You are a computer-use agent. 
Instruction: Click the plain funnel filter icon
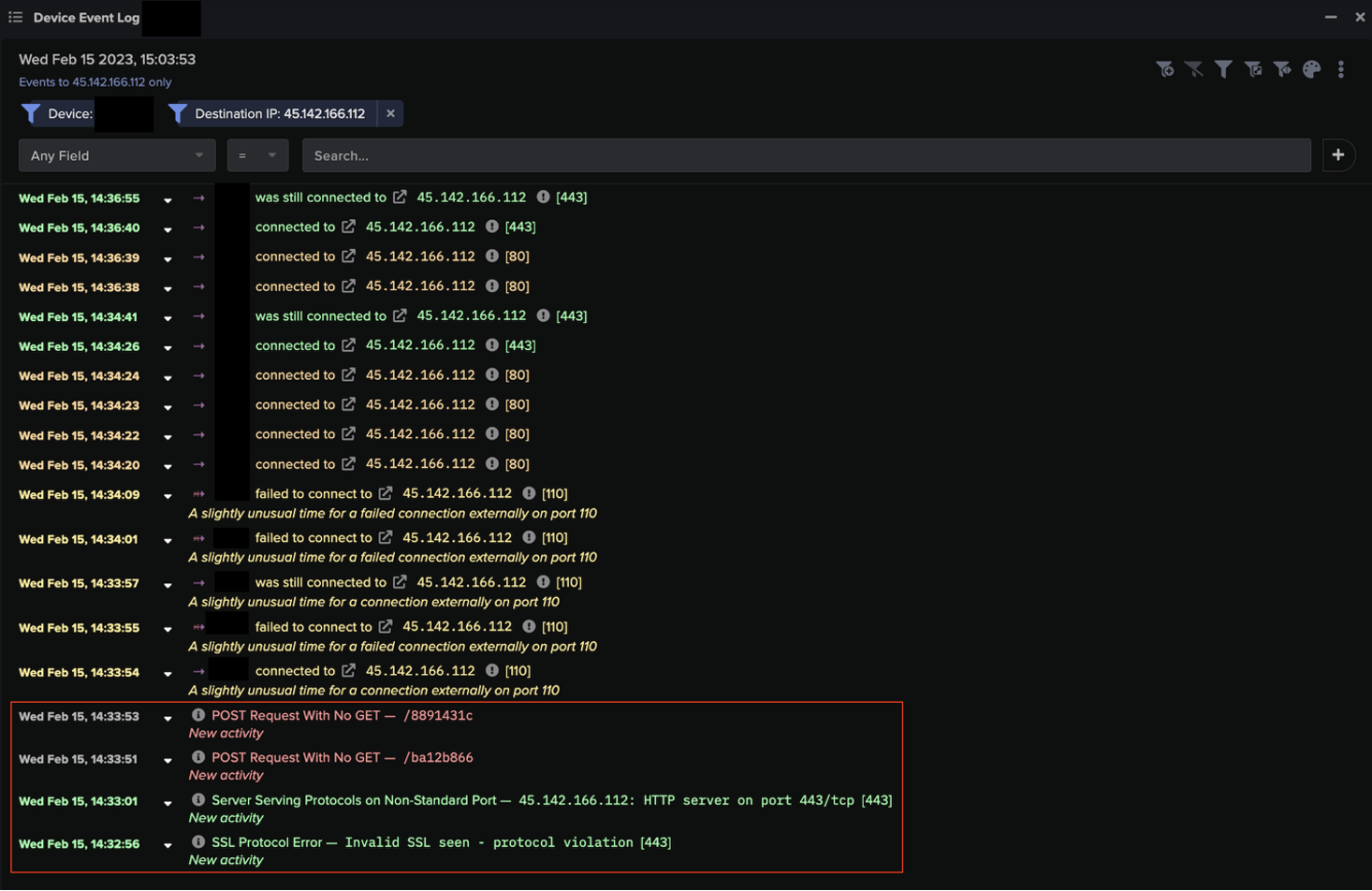(x=1223, y=69)
